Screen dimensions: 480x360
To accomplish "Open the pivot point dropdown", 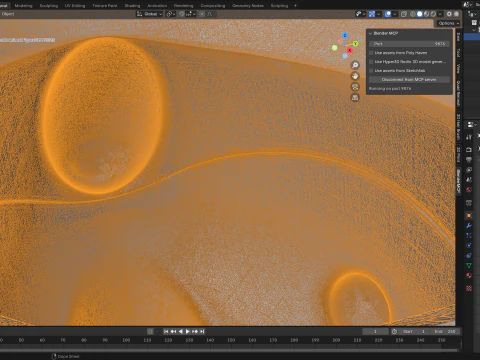I will click(x=171, y=14).
